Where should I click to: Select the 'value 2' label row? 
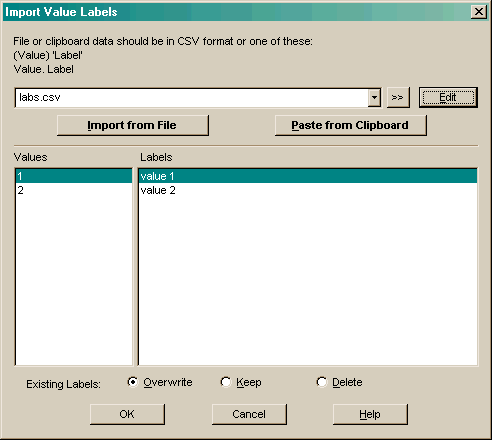pyautogui.click(x=308, y=190)
